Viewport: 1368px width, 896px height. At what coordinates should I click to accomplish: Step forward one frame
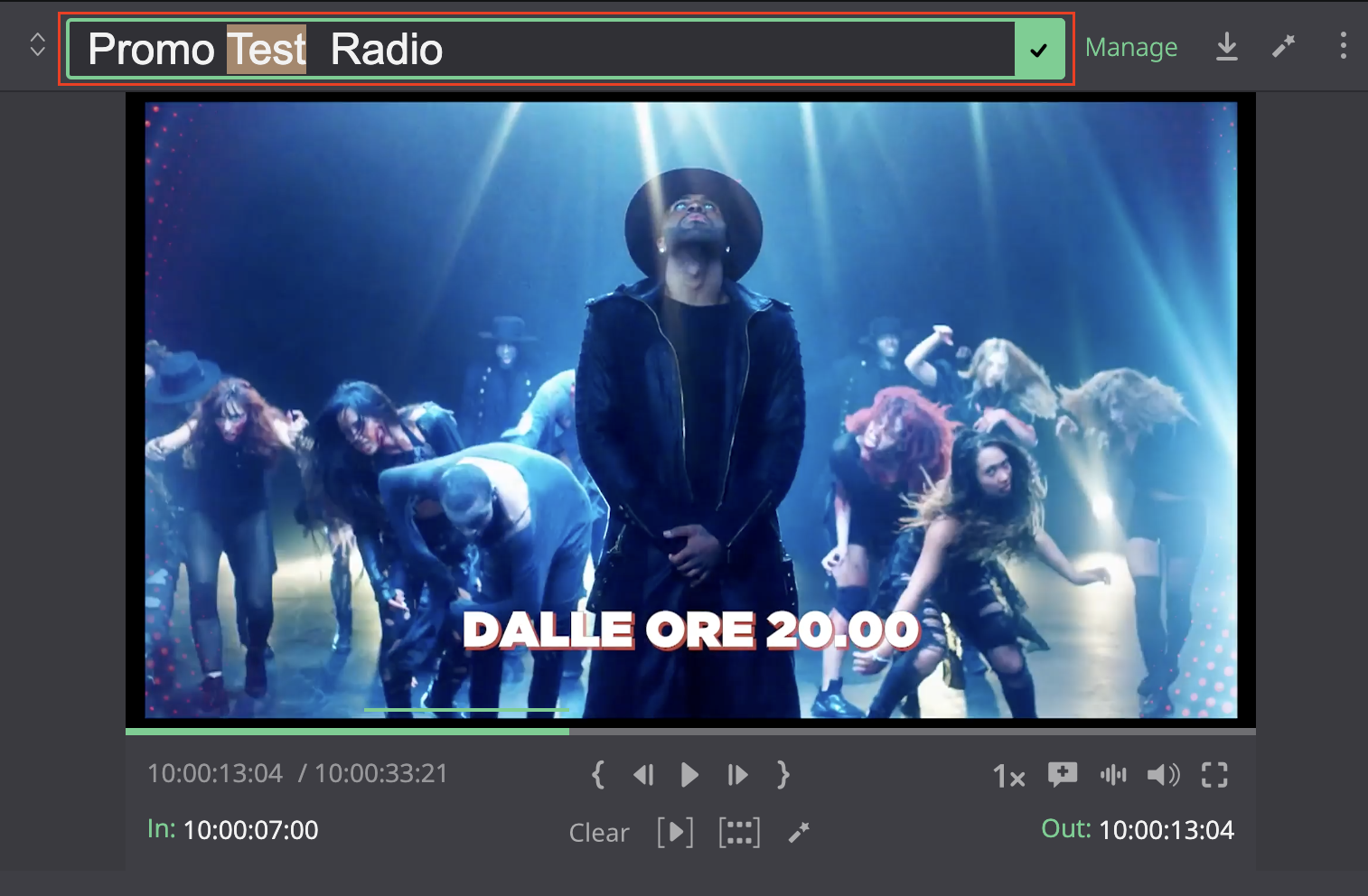737,775
